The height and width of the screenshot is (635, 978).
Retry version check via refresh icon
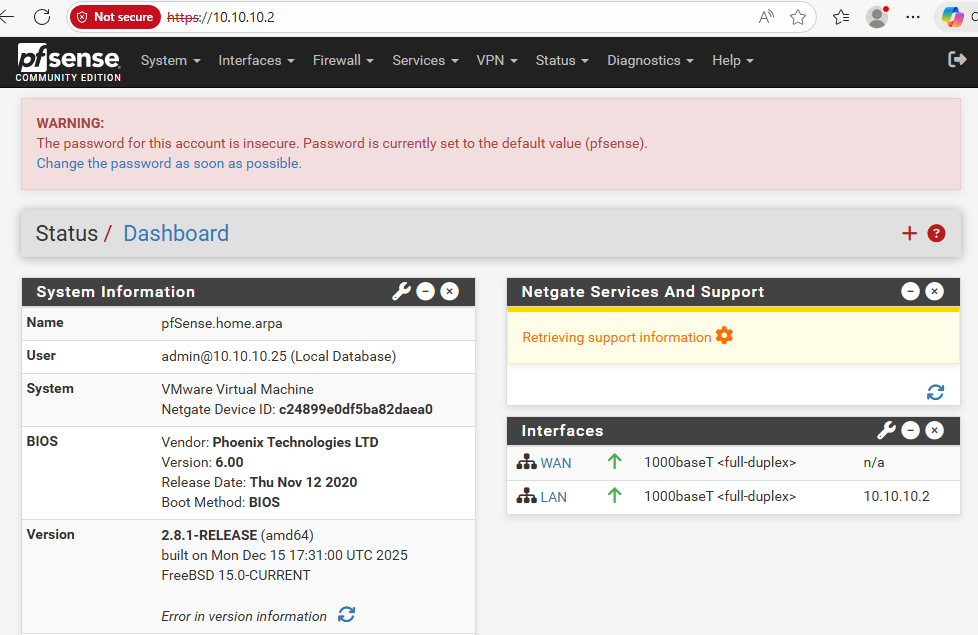coord(346,616)
